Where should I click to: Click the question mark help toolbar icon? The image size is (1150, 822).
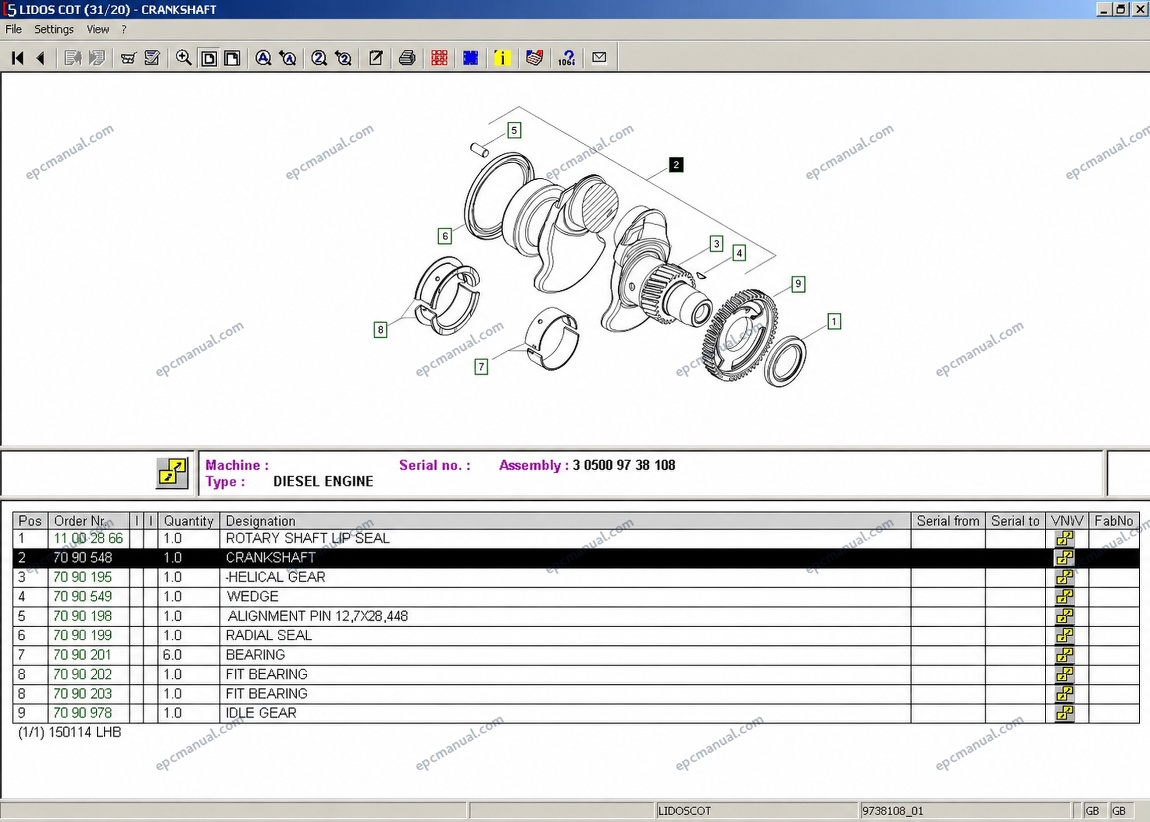(x=566, y=58)
